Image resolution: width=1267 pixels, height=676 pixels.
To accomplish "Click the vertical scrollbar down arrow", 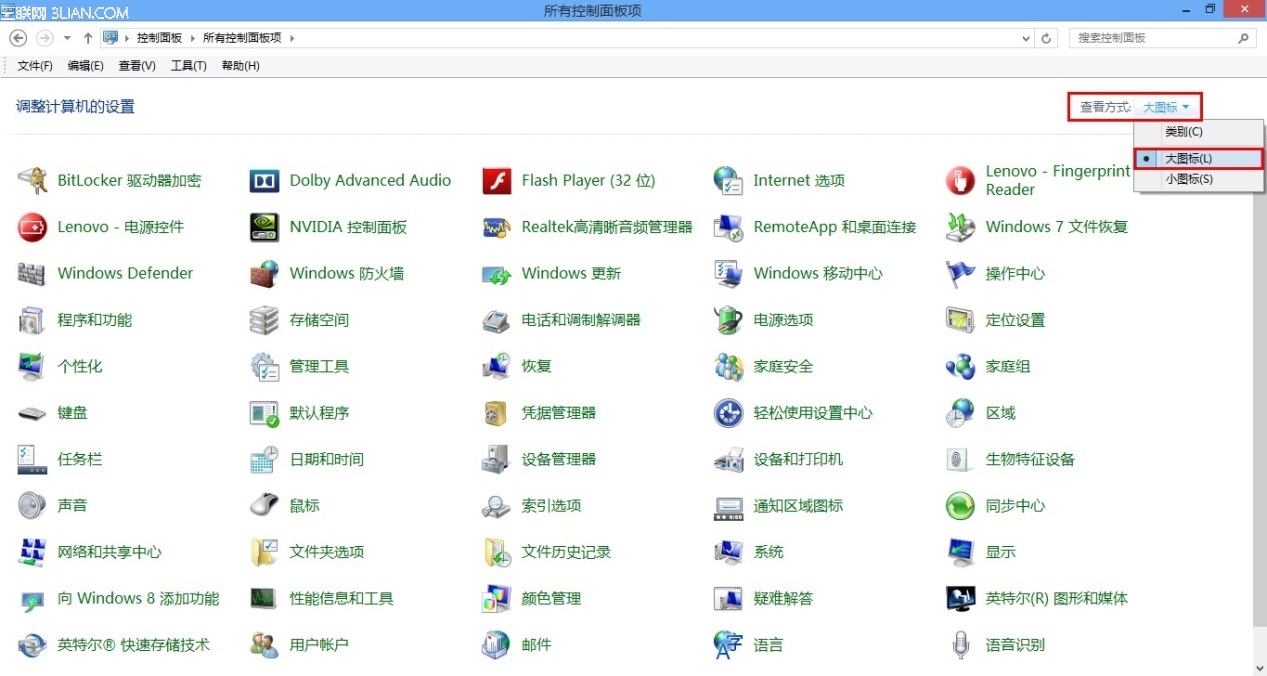I will pyautogui.click(x=1259, y=668).
